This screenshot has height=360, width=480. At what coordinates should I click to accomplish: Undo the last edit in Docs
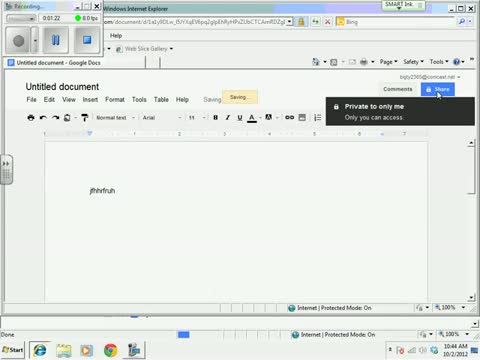43,117
